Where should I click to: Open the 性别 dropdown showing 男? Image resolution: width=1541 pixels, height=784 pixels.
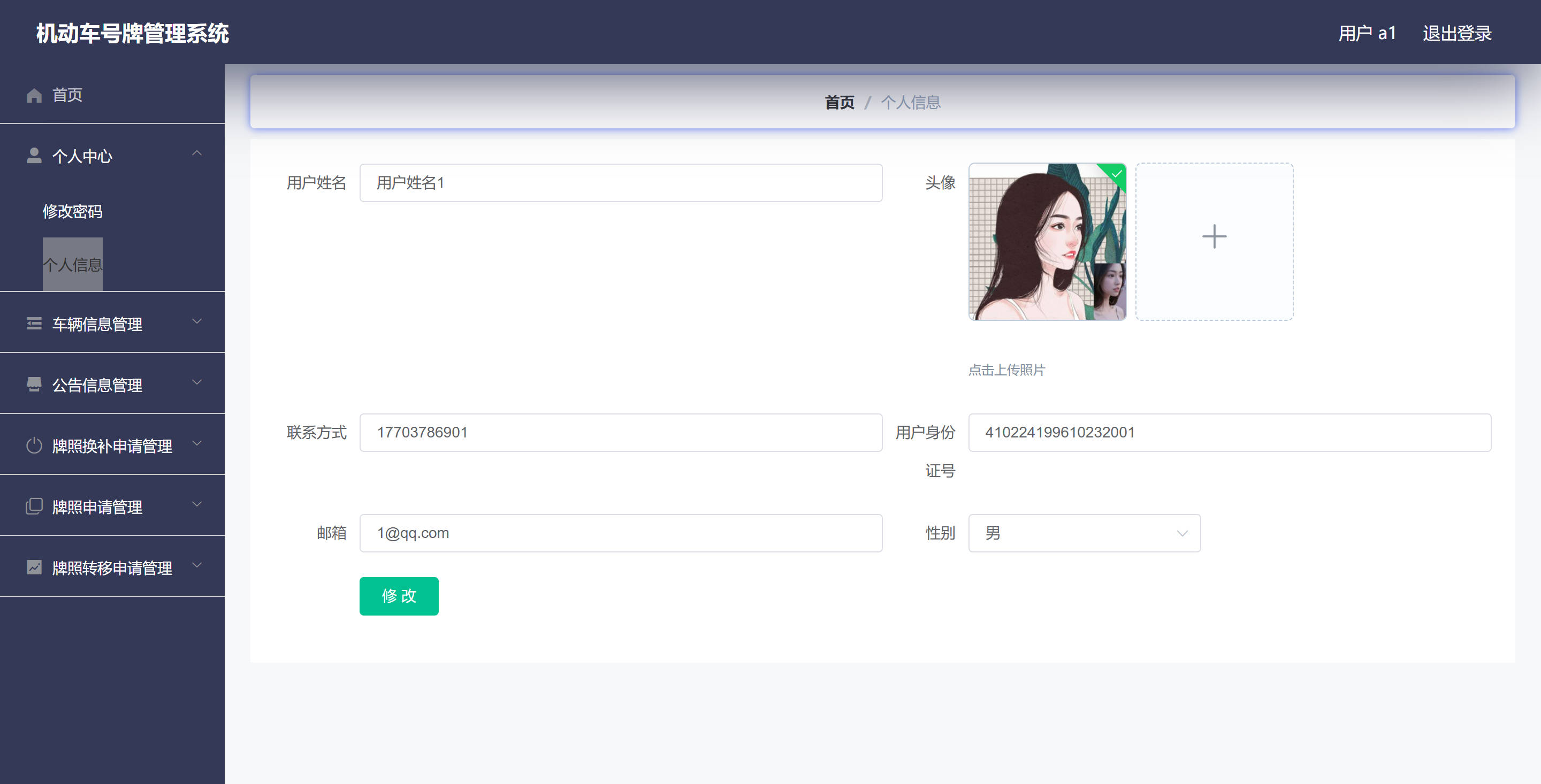coord(1084,533)
